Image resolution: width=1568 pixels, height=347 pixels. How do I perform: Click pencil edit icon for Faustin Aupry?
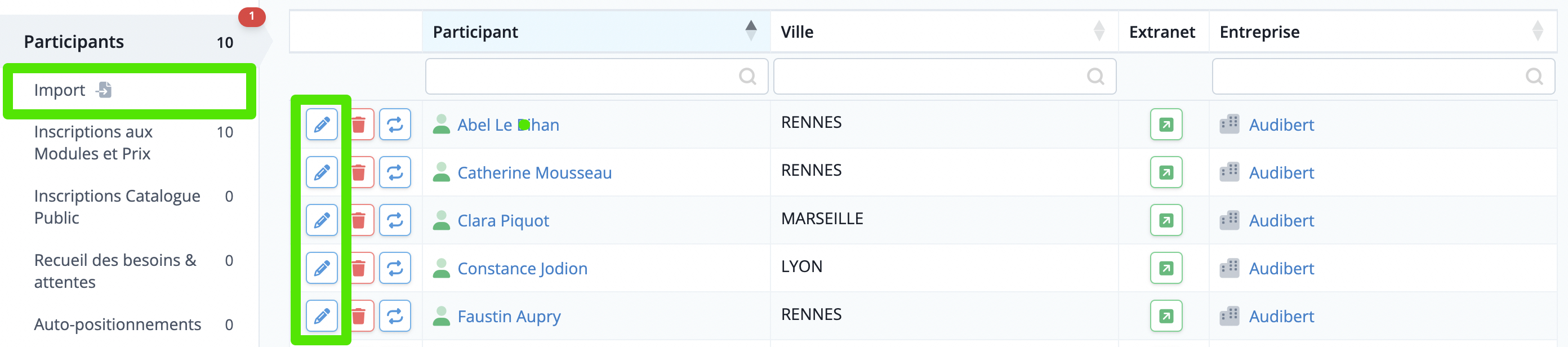point(322,316)
